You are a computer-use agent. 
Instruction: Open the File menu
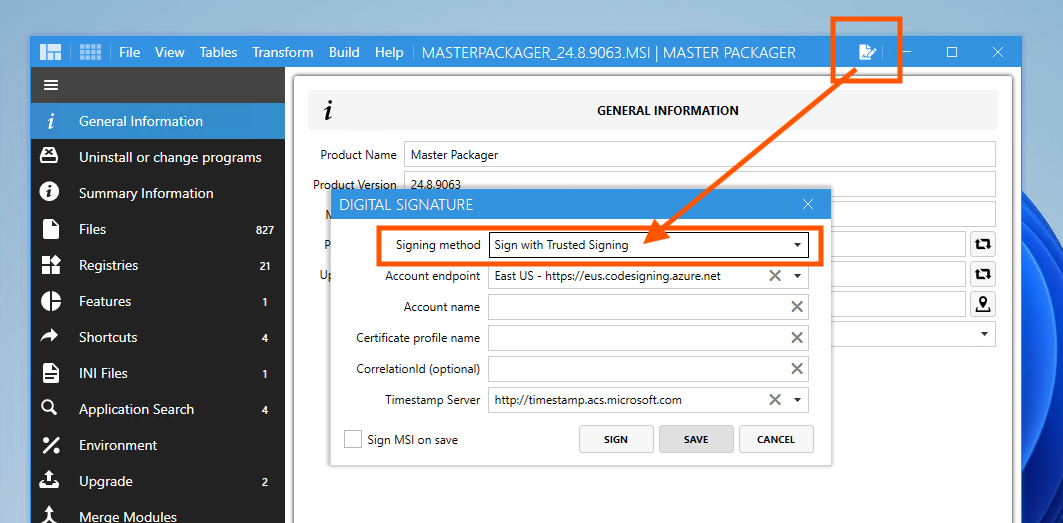[129, 52]
